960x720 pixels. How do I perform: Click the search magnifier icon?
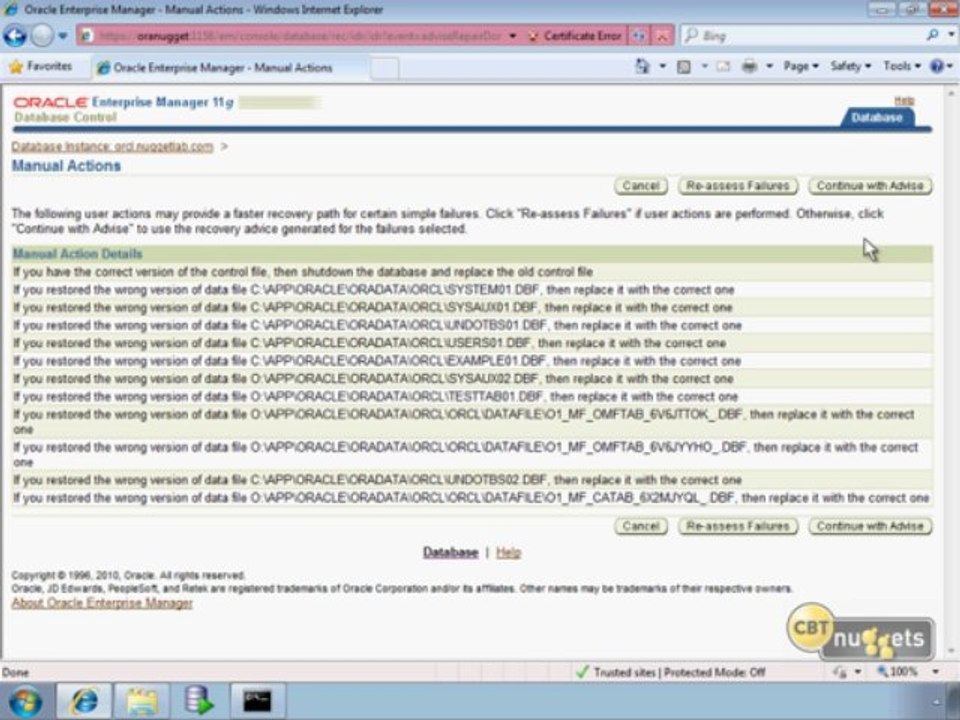932,35
